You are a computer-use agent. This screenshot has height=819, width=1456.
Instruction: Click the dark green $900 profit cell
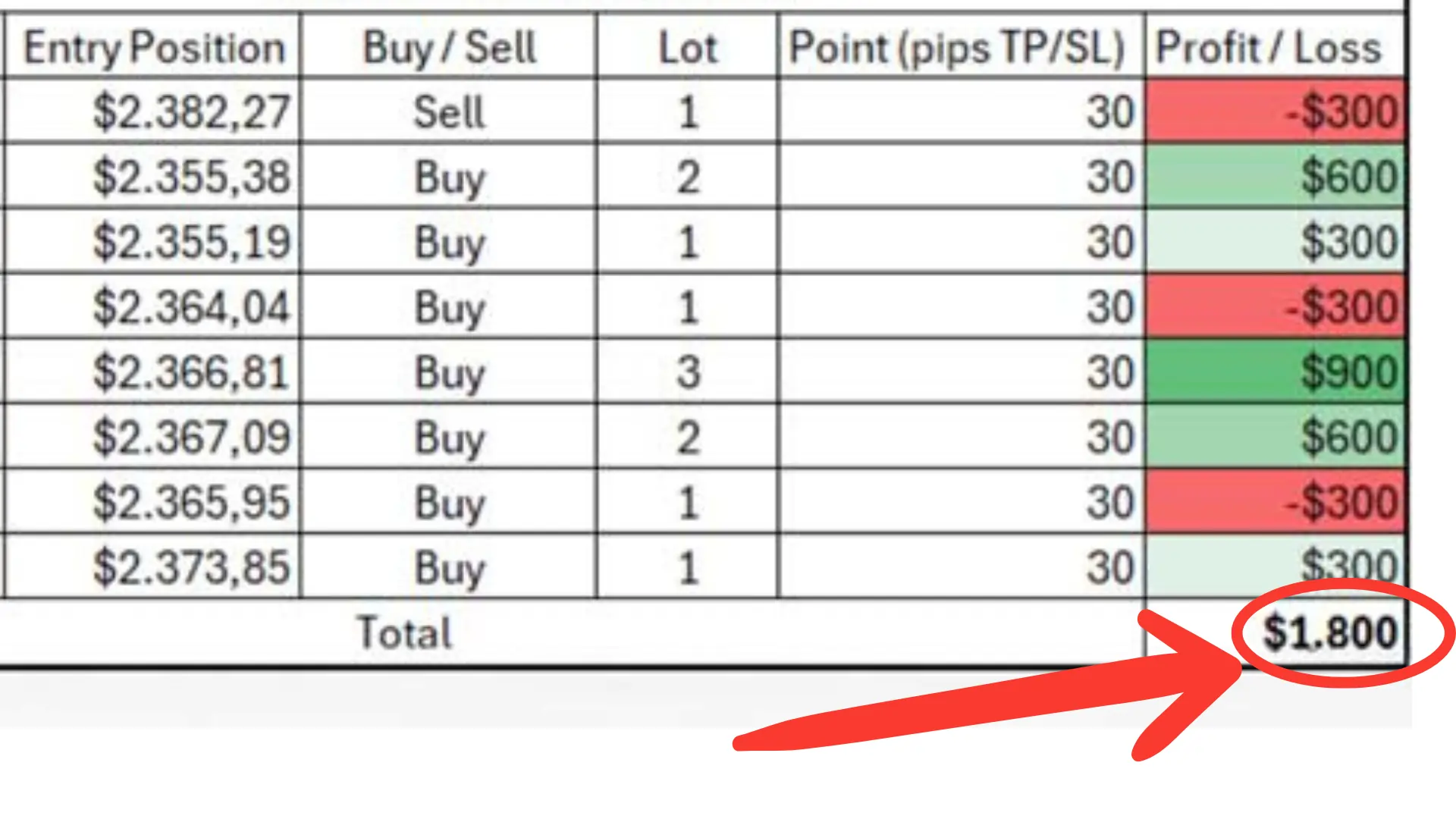(x=1276, y=372)
